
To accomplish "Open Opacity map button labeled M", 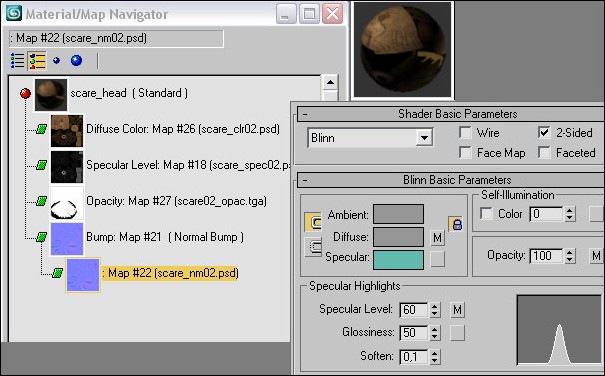I will coord(597,256).
